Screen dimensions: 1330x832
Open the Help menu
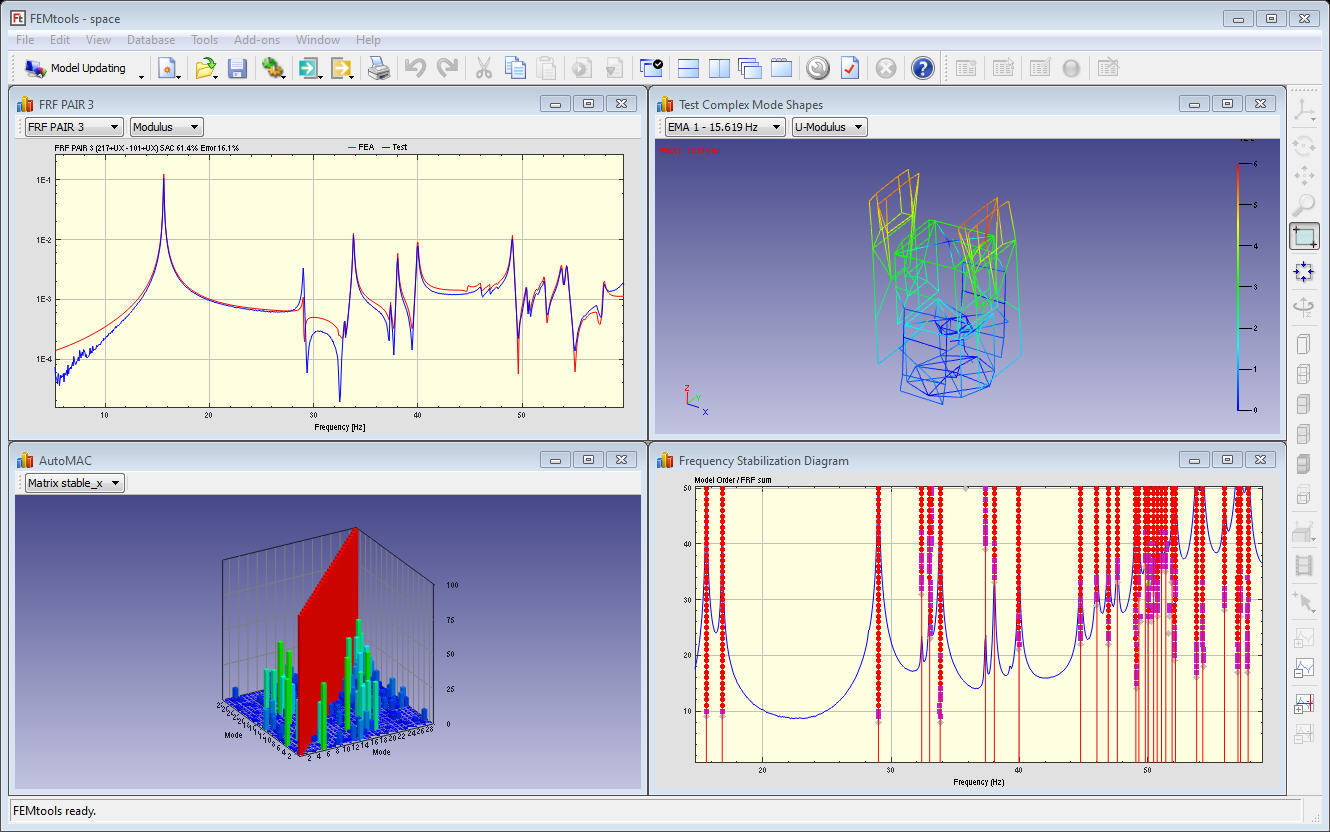pyautogui.click(x=368, y=40)
